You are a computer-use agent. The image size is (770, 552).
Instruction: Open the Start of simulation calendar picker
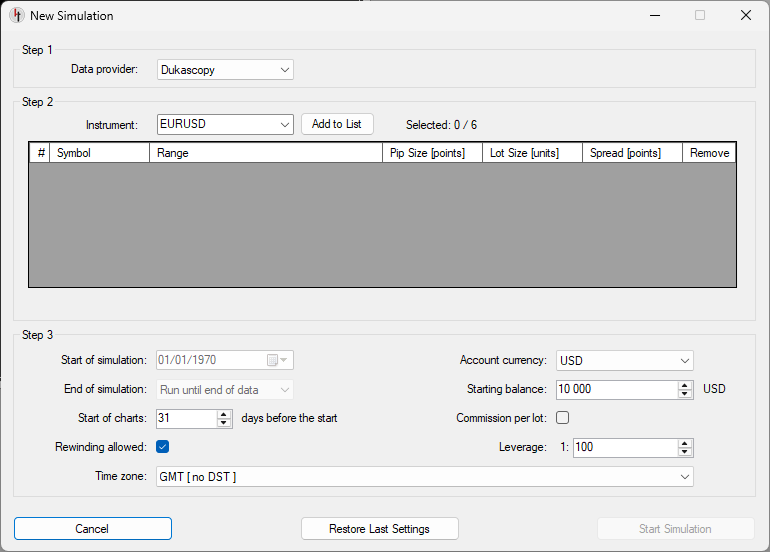277,360
